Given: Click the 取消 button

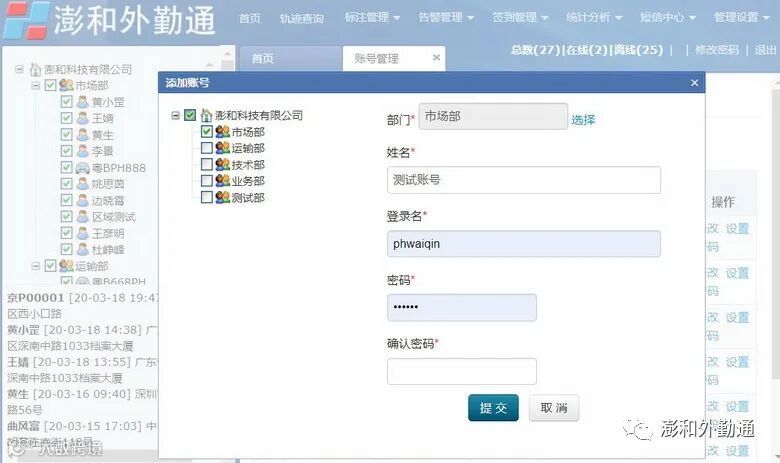Looking at the screenshot, I should tap(554, 408).
